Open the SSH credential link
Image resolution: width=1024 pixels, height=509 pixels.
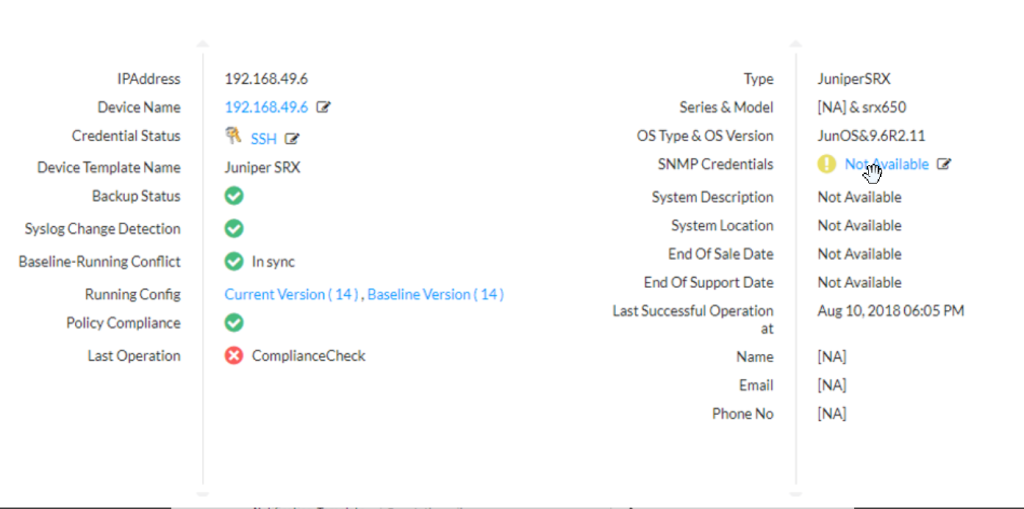263,139
